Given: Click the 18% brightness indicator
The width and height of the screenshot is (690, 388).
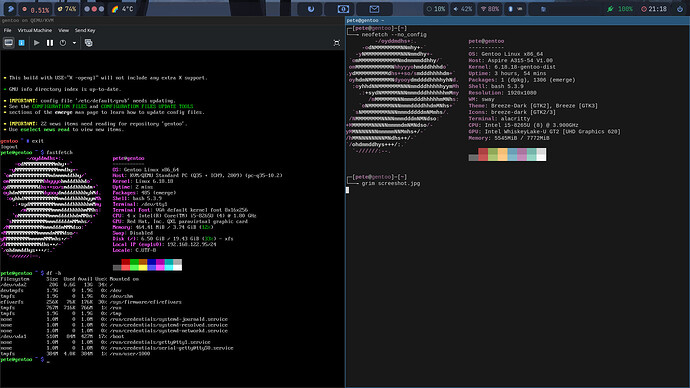Looking at the screenshot, I should click(x=436, y=9).
